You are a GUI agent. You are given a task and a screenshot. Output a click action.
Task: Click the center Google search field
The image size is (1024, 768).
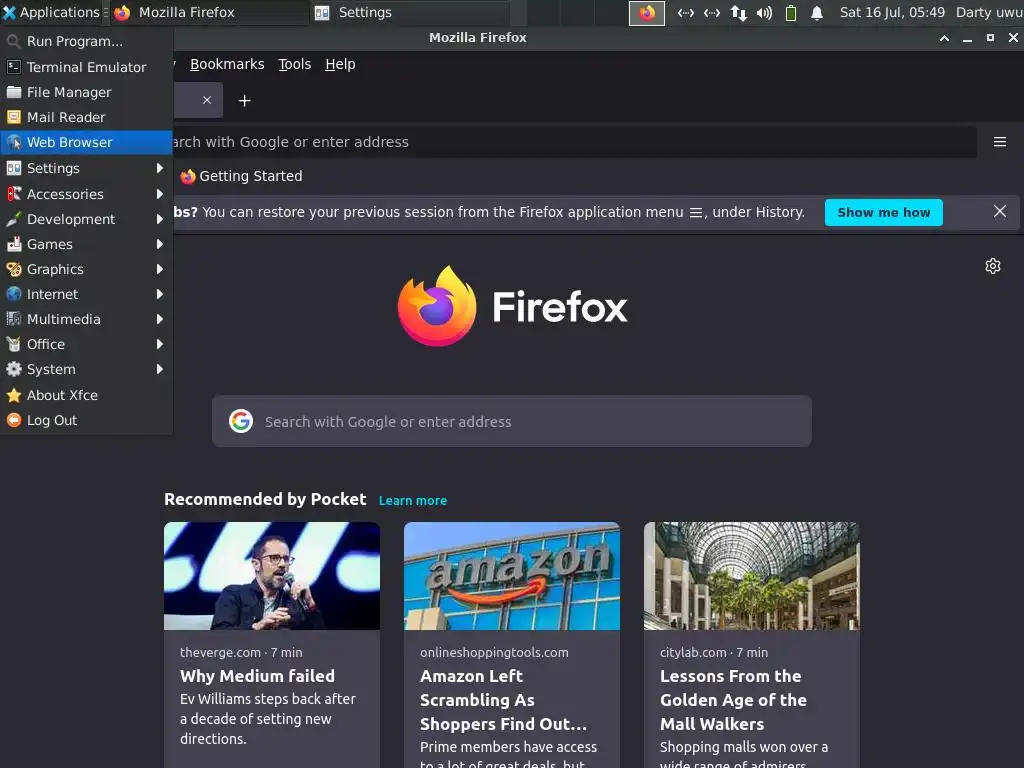pyautogui.click(x=512, y=421)
